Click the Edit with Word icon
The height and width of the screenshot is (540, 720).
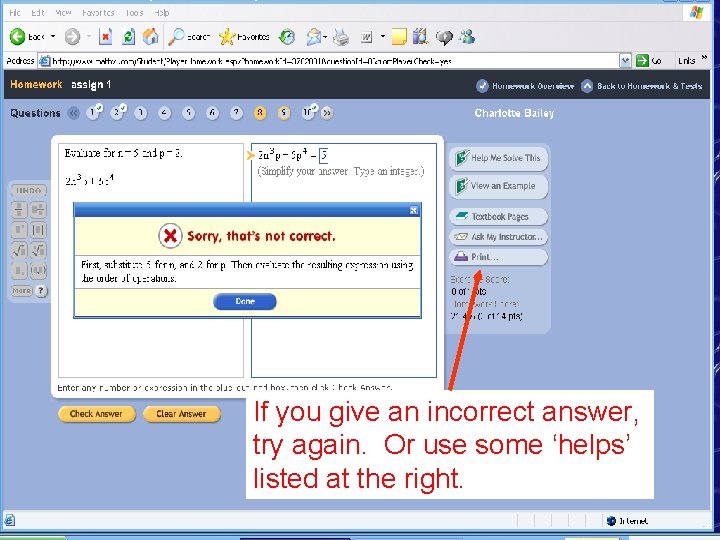[x=366, y=37]
